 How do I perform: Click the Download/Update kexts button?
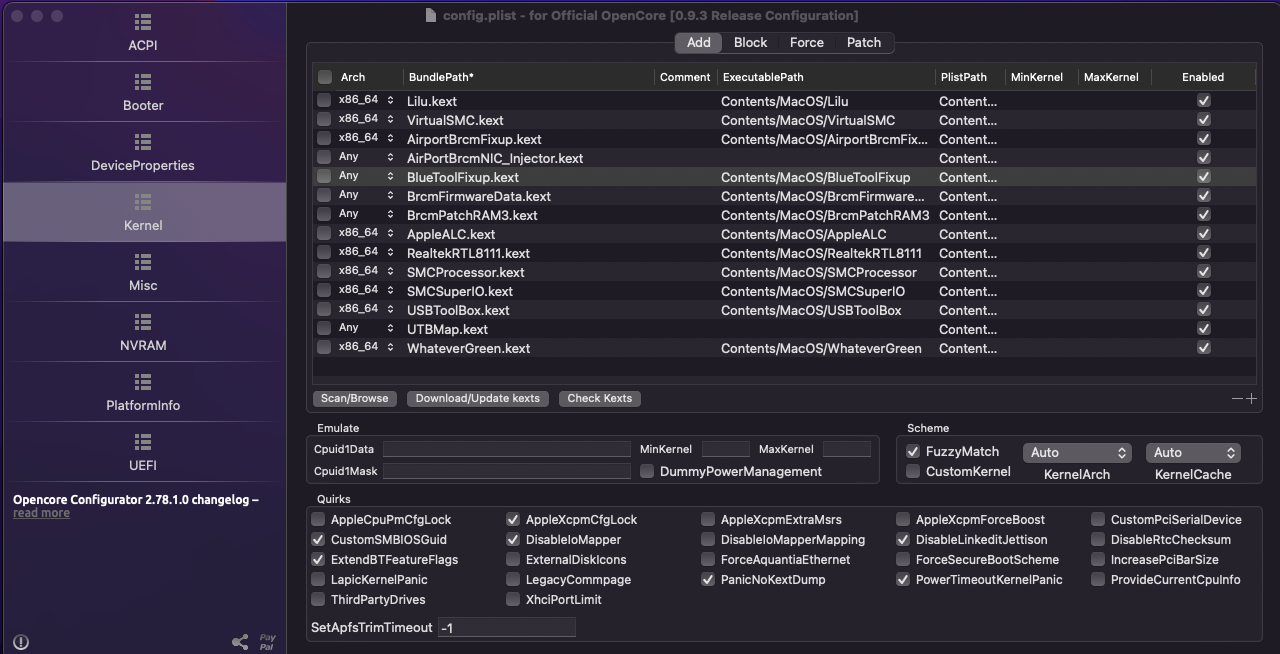click(x=477, y=398)
